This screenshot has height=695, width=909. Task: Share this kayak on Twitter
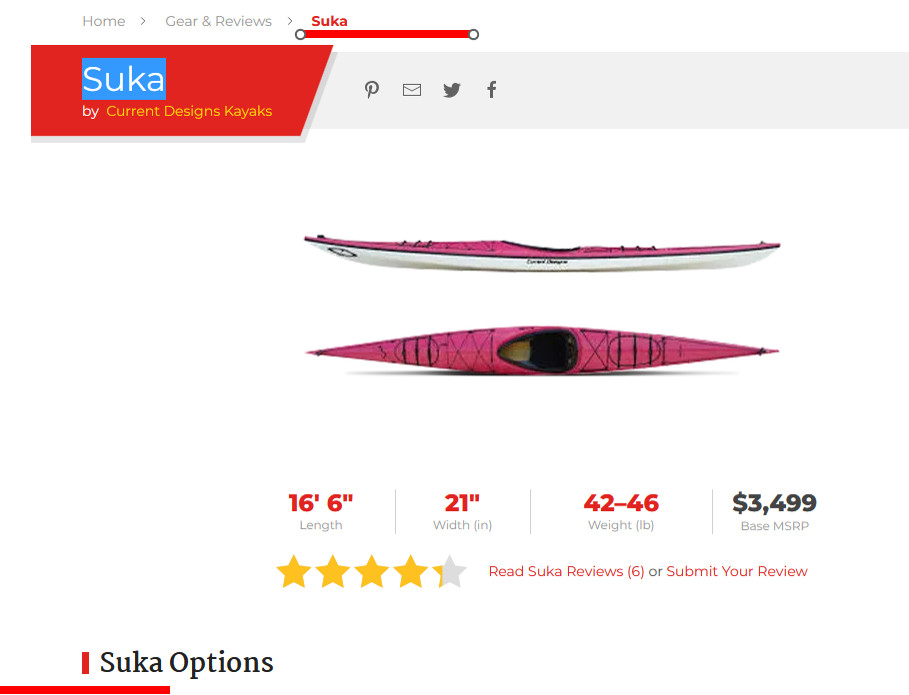452,90
